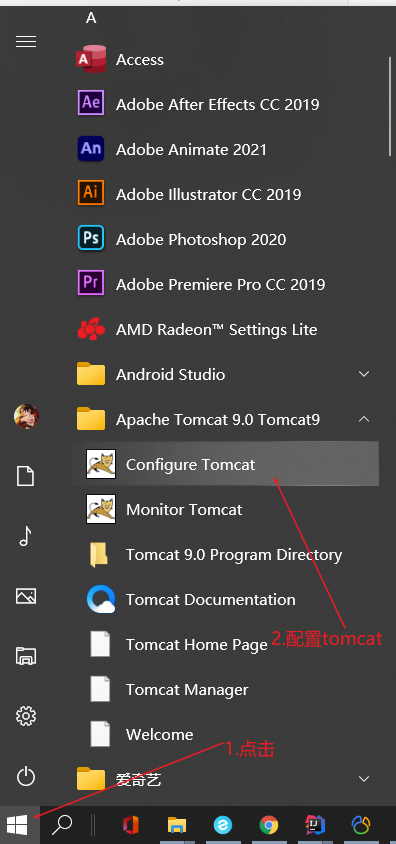Screen dimensions: 396x844
Task: Open the Adobe Photoshop 2020 icon
Action: (91, 239)
